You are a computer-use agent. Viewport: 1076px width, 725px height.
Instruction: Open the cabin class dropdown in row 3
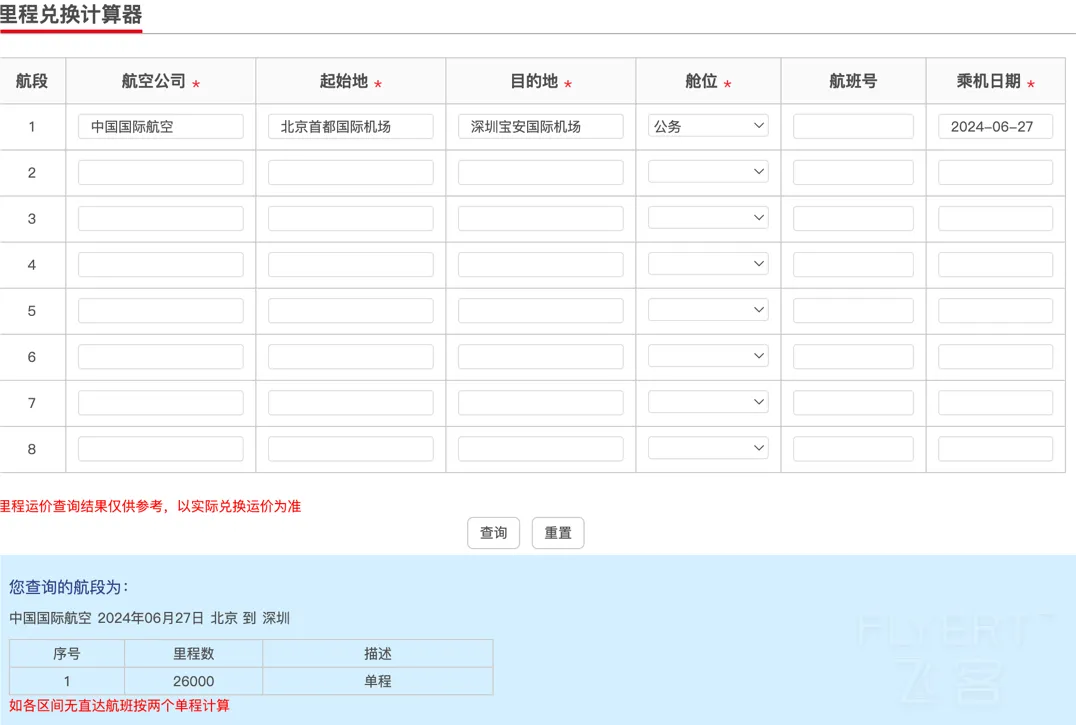[708, 218]
